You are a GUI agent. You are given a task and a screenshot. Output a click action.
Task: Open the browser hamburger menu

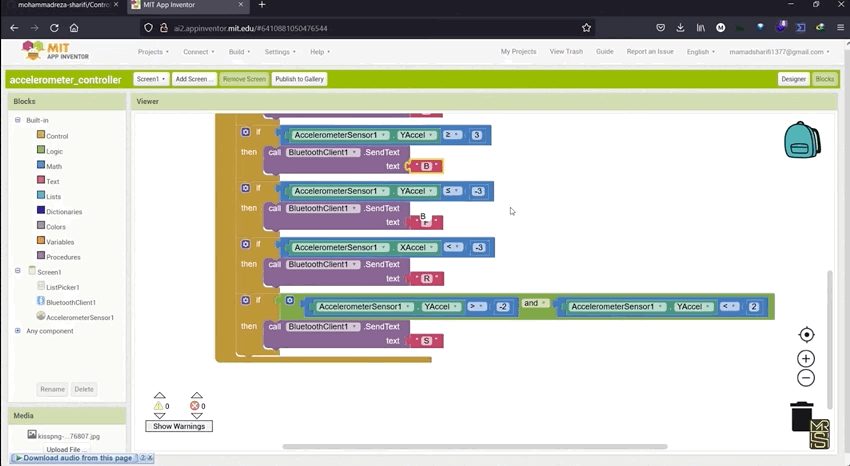point(840,28)
